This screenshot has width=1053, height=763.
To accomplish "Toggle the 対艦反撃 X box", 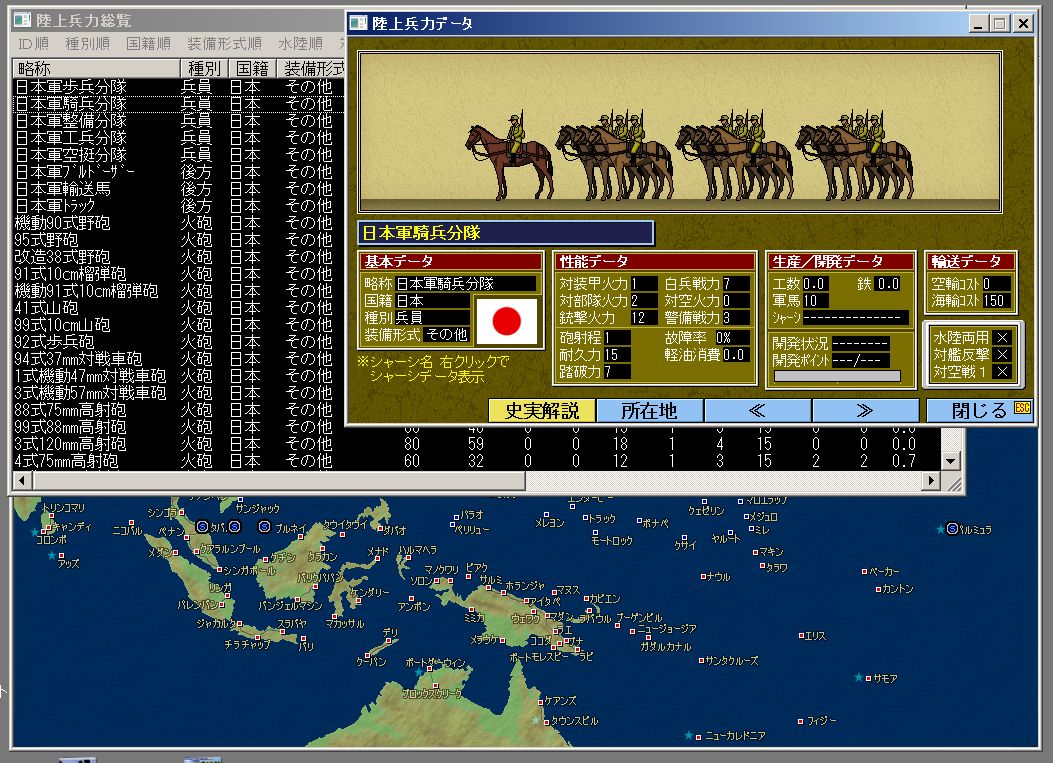I will pyautogui.click(x=1002, y=355).
